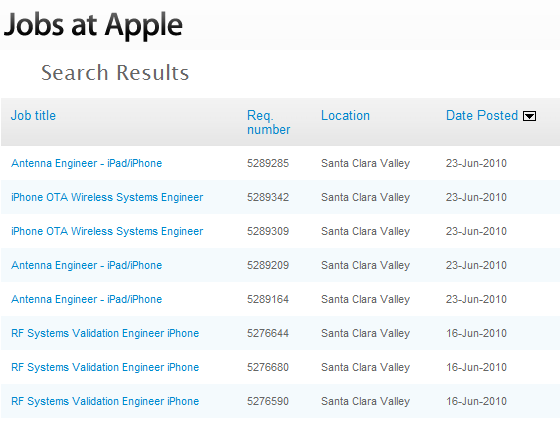Image resolution: width=560 pixels, height=423 pixels.
Task: Open RF Systems Validation Engineer job 5276590
Action: pos(105,401)
